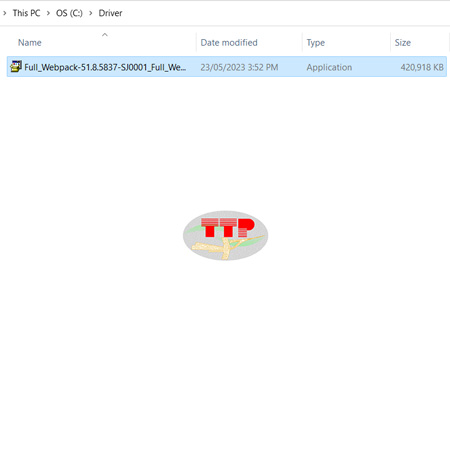450x450 pixels.
Task: Sort by Date modified column
Action: tap(229, 43)
